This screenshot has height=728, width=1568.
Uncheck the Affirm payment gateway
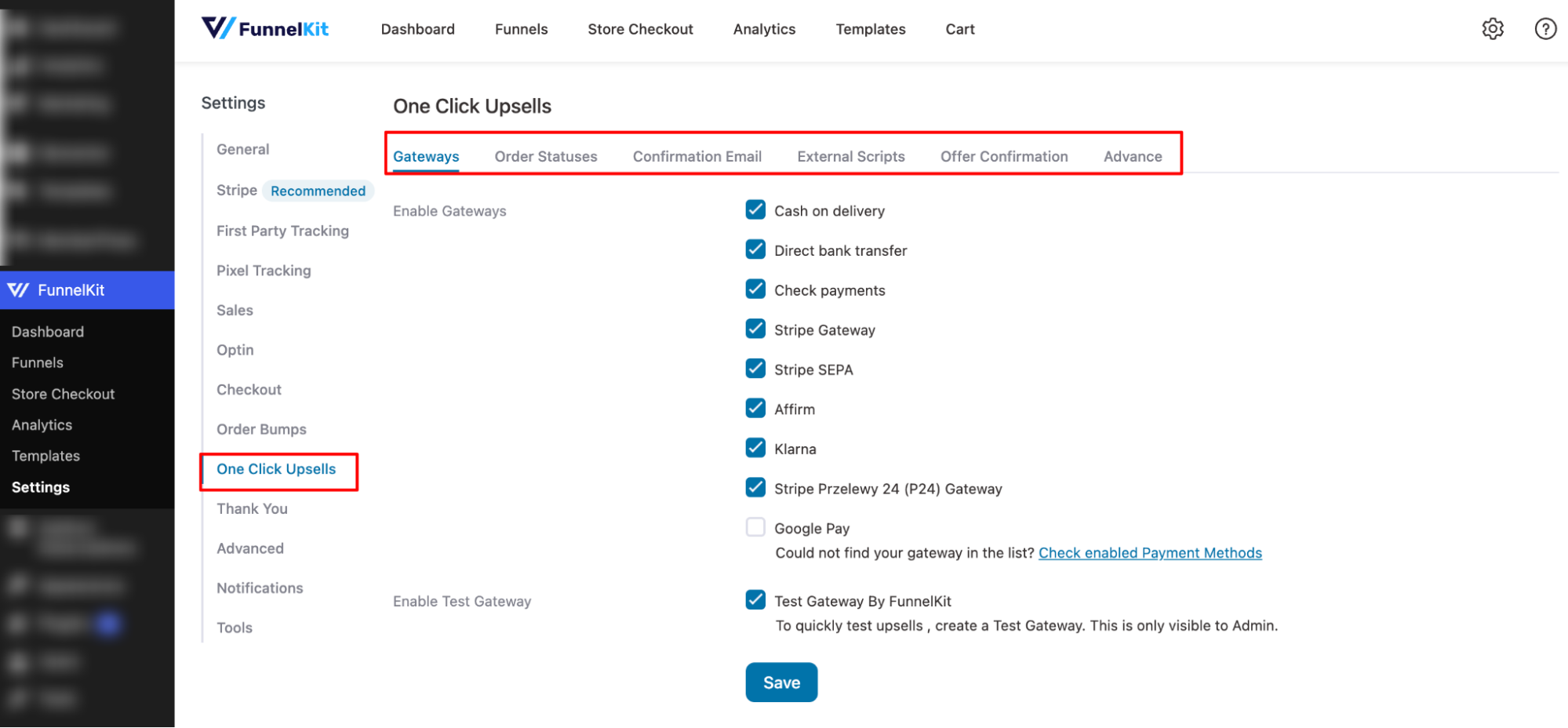click(x=755, y=407)
